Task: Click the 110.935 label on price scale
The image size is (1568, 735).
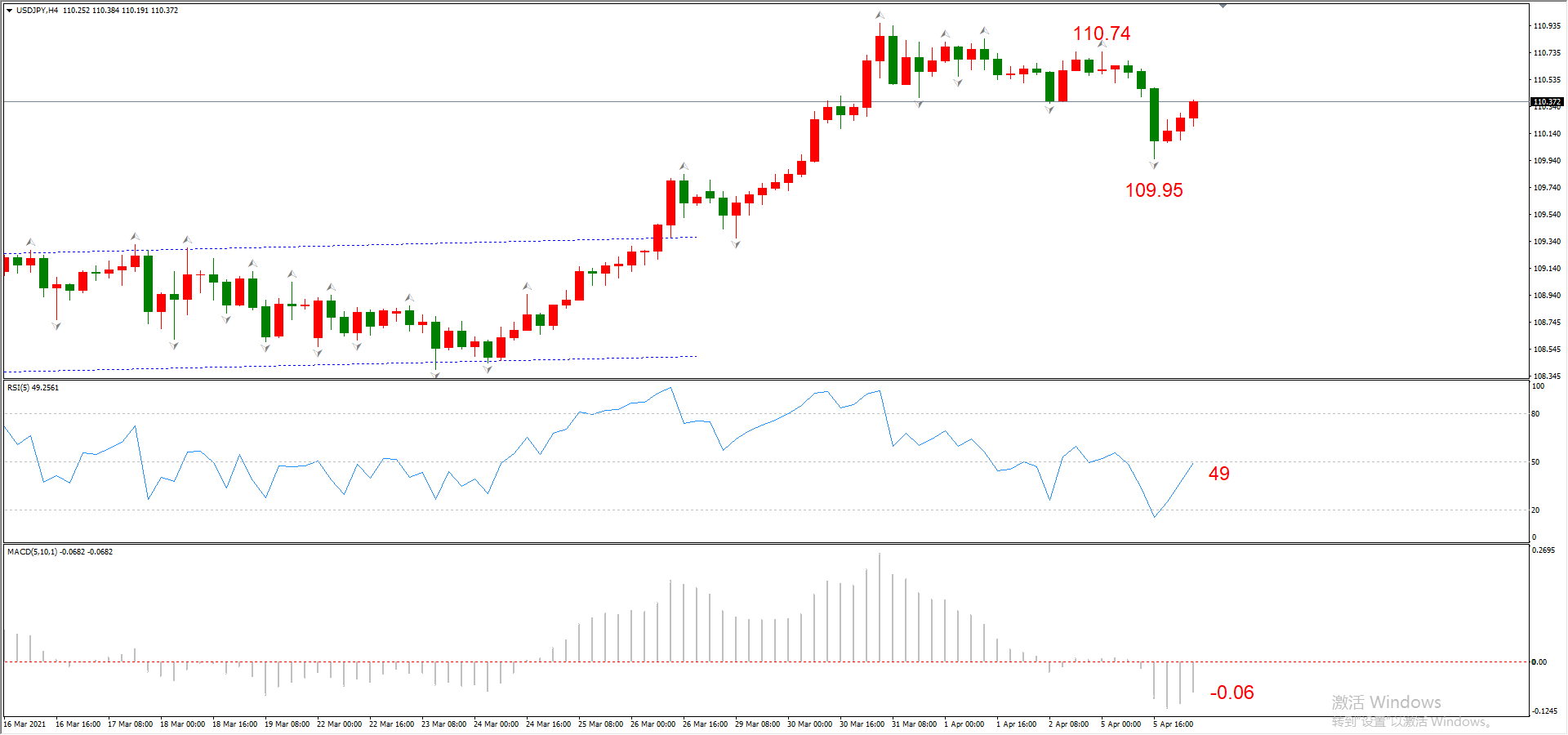Action: 1547,26
